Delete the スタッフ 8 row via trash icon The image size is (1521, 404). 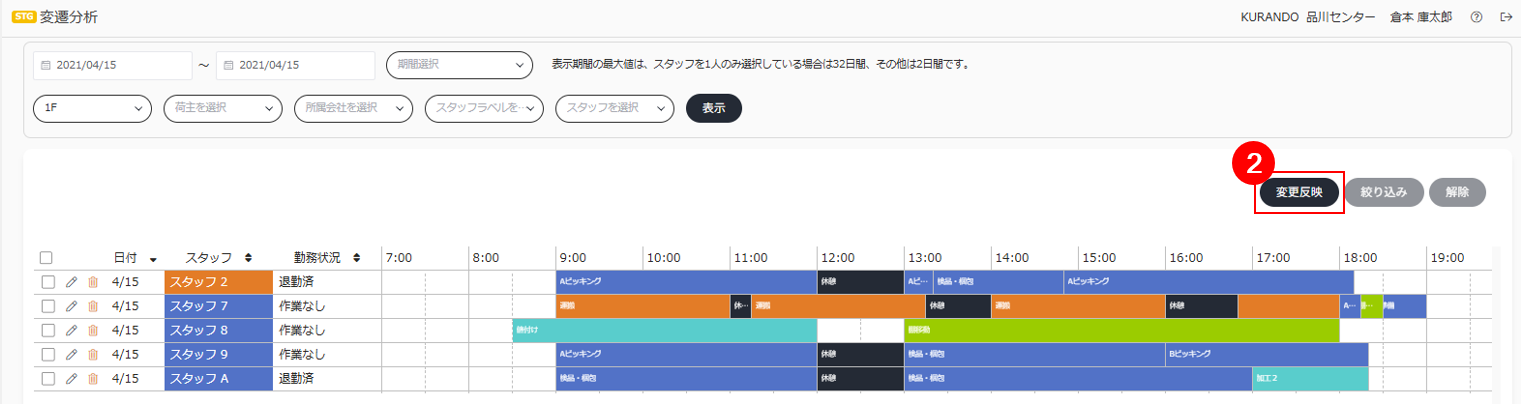click(x=93, y=330)
